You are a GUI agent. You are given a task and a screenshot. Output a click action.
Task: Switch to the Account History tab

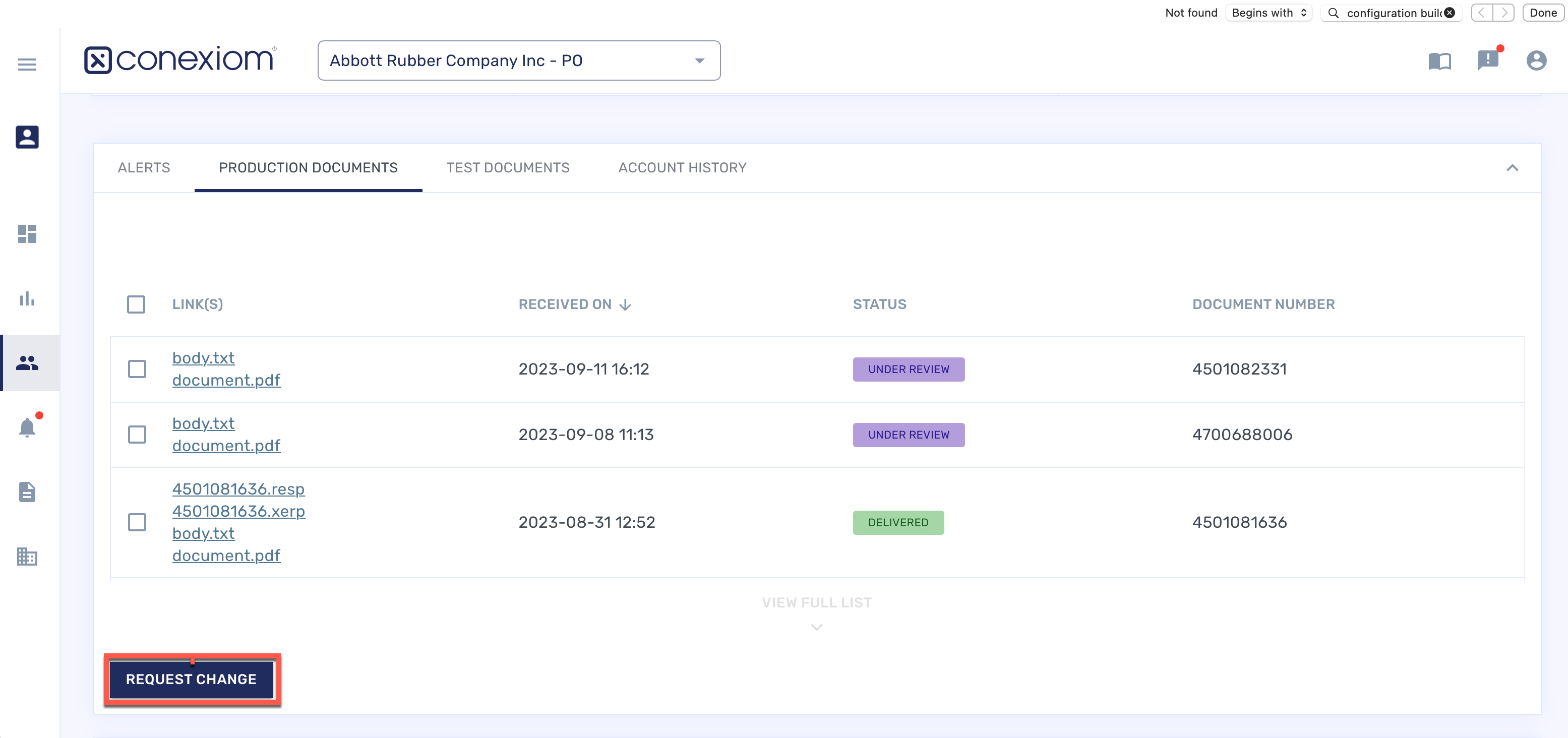[682, 167]
